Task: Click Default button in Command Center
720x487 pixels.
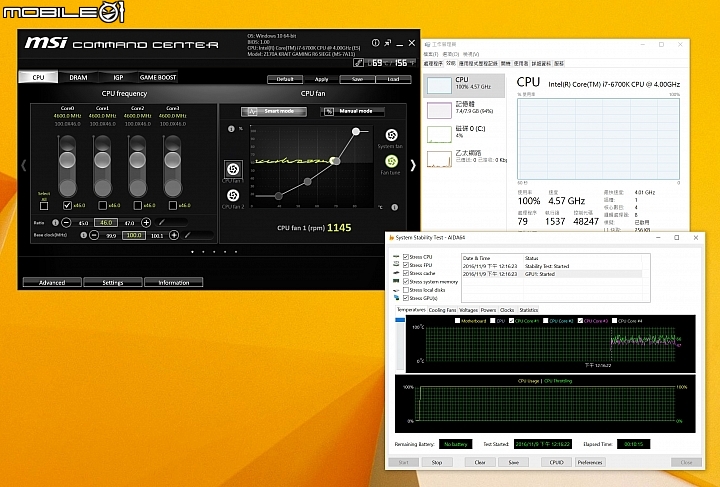Action: pos(285,79)
